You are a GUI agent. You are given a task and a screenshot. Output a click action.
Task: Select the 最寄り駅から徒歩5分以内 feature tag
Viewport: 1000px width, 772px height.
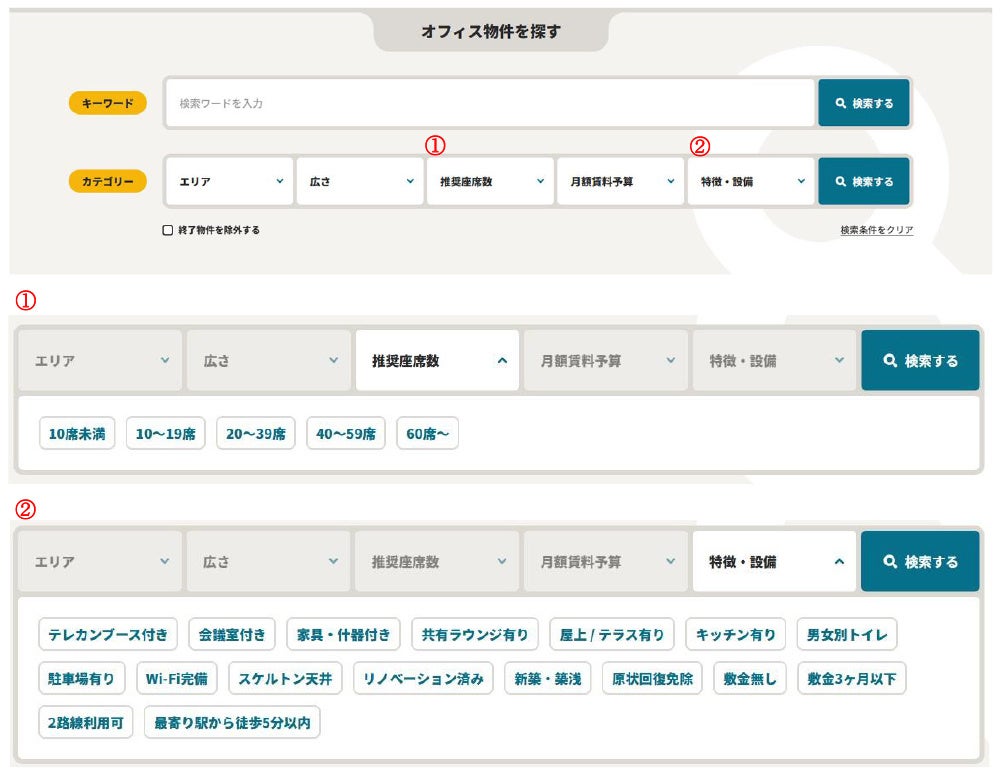(232, 723)
